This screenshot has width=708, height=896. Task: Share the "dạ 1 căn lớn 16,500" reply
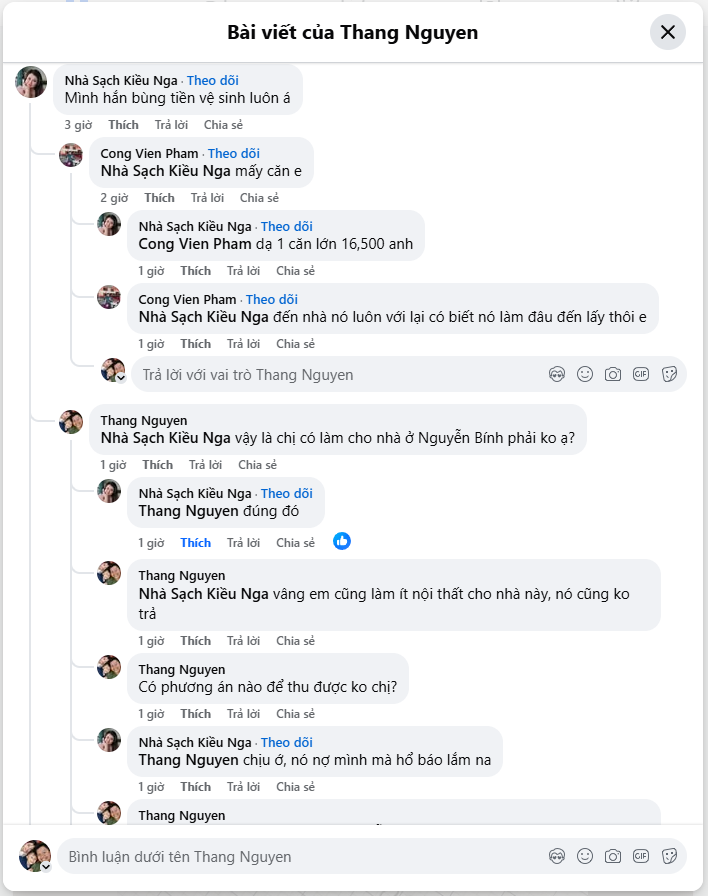click(295, 271)
